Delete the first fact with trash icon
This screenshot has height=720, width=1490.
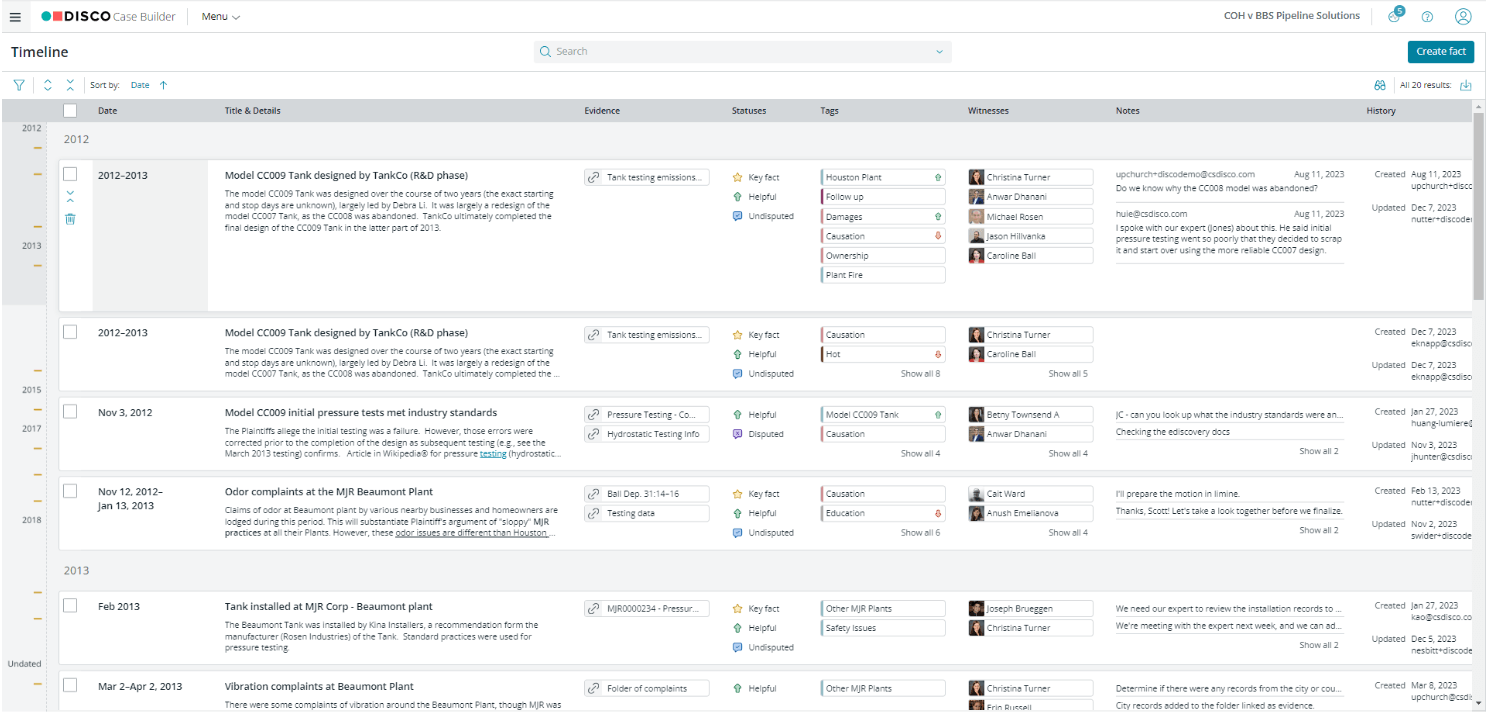[70, 218]
